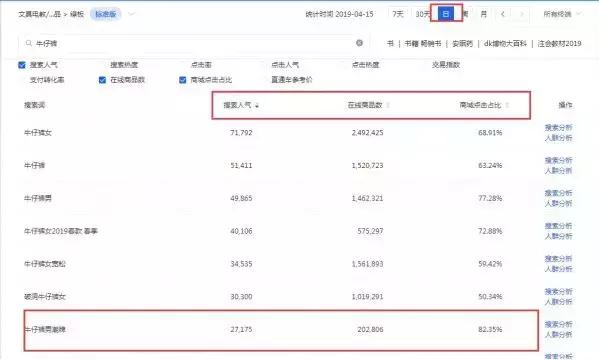
Task: Uncheck the 商城点击占比 checkbox
Action: (x=183, y=80)
